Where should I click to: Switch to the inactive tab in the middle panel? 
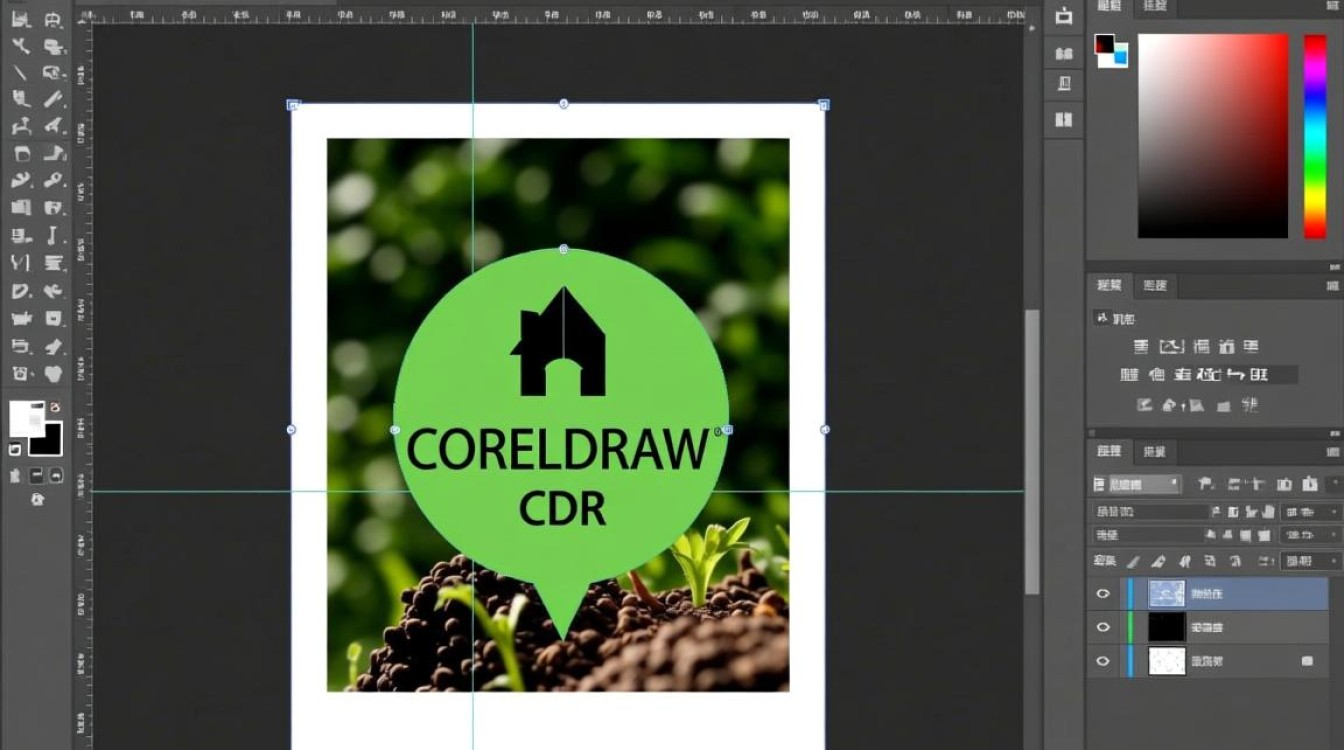coord(1154,285)
